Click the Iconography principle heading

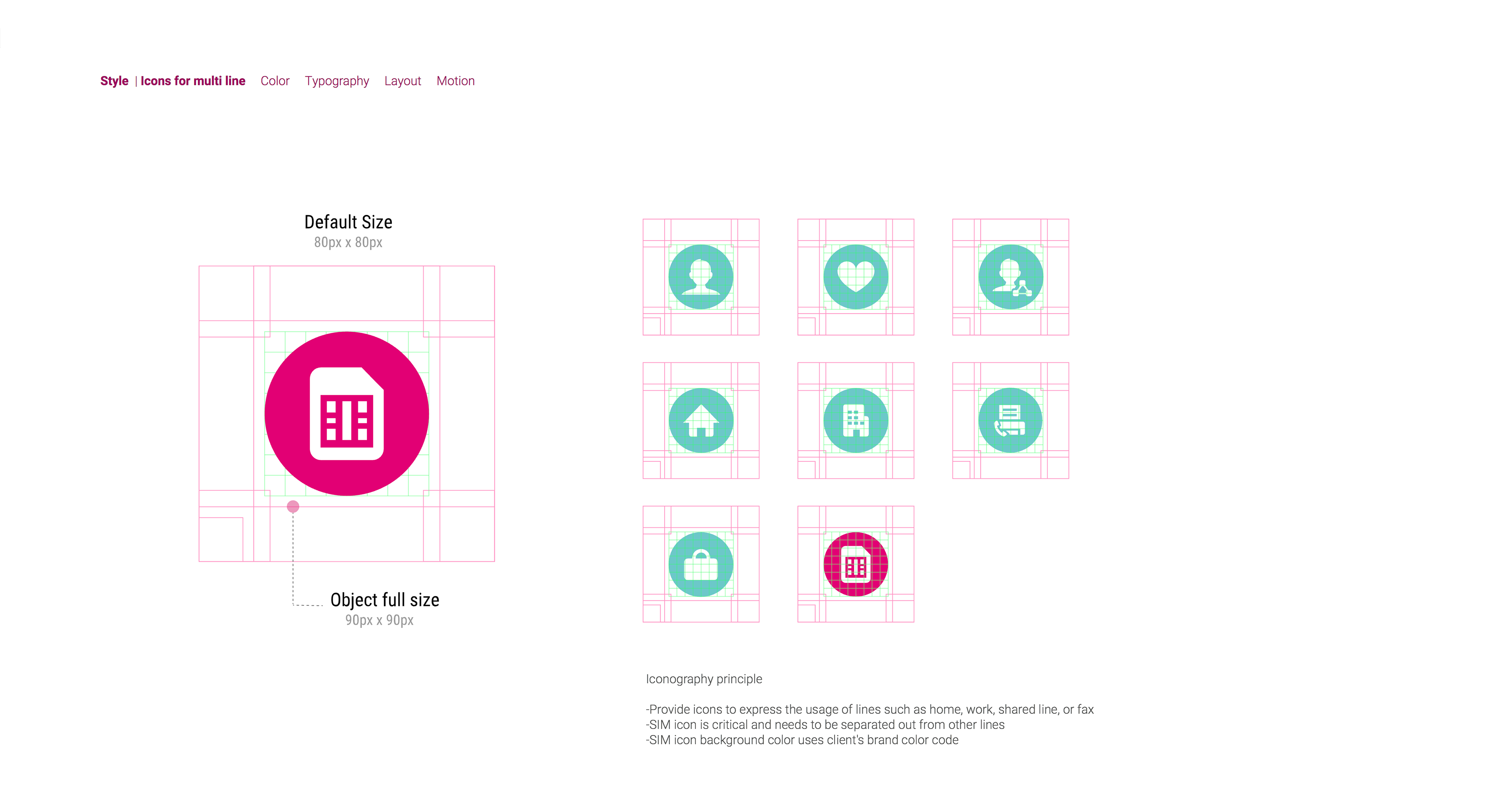coord(704,679)
